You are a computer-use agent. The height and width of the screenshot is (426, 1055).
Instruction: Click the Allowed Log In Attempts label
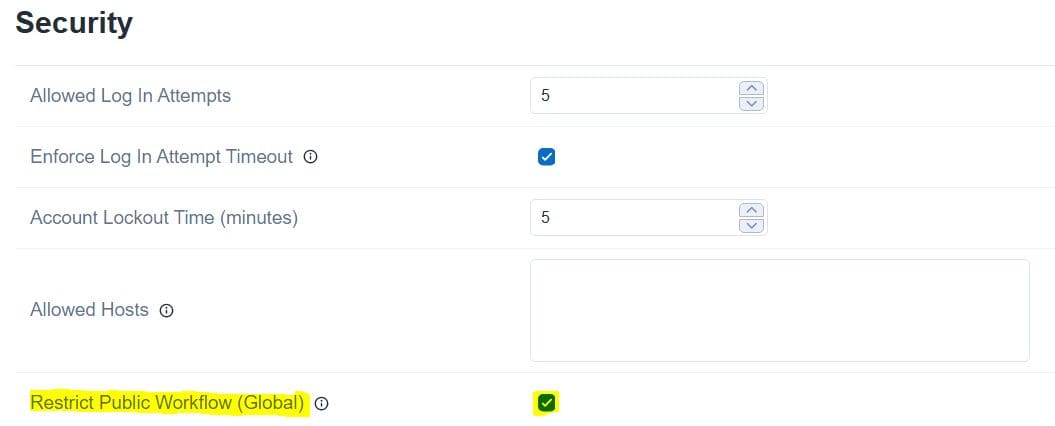point(130,96)
